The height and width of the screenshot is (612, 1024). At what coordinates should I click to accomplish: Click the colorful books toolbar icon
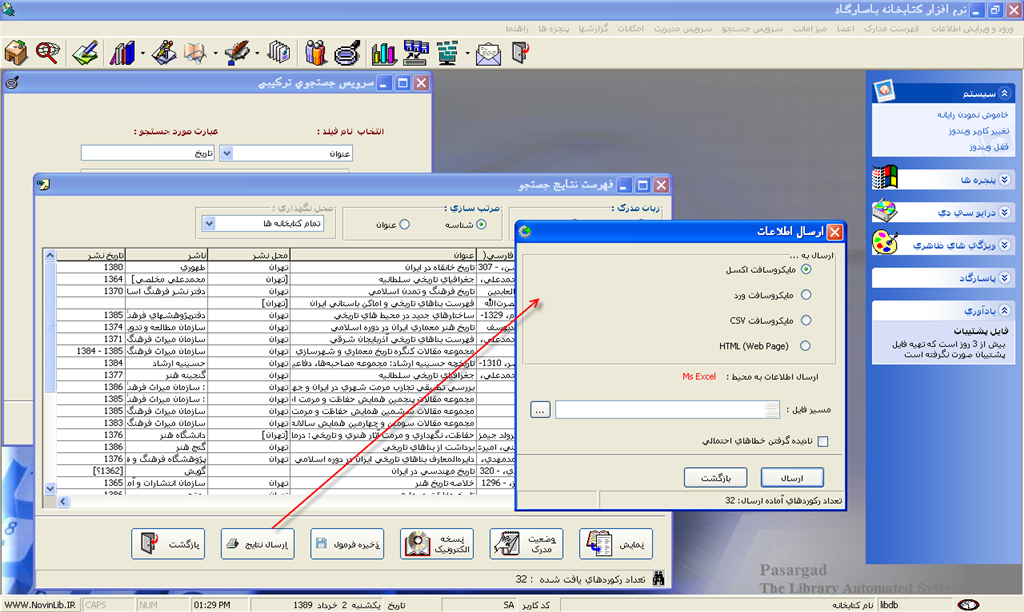tap(123, 52)
